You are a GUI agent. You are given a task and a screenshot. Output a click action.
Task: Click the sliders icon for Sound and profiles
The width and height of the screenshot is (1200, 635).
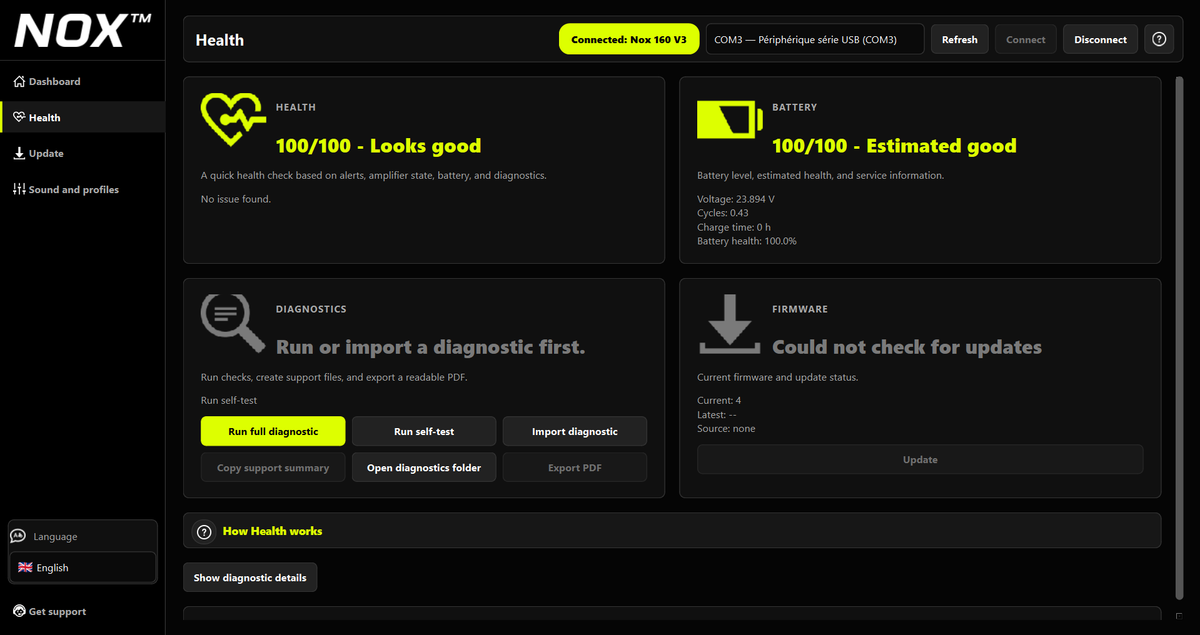[x=19, y=189]
